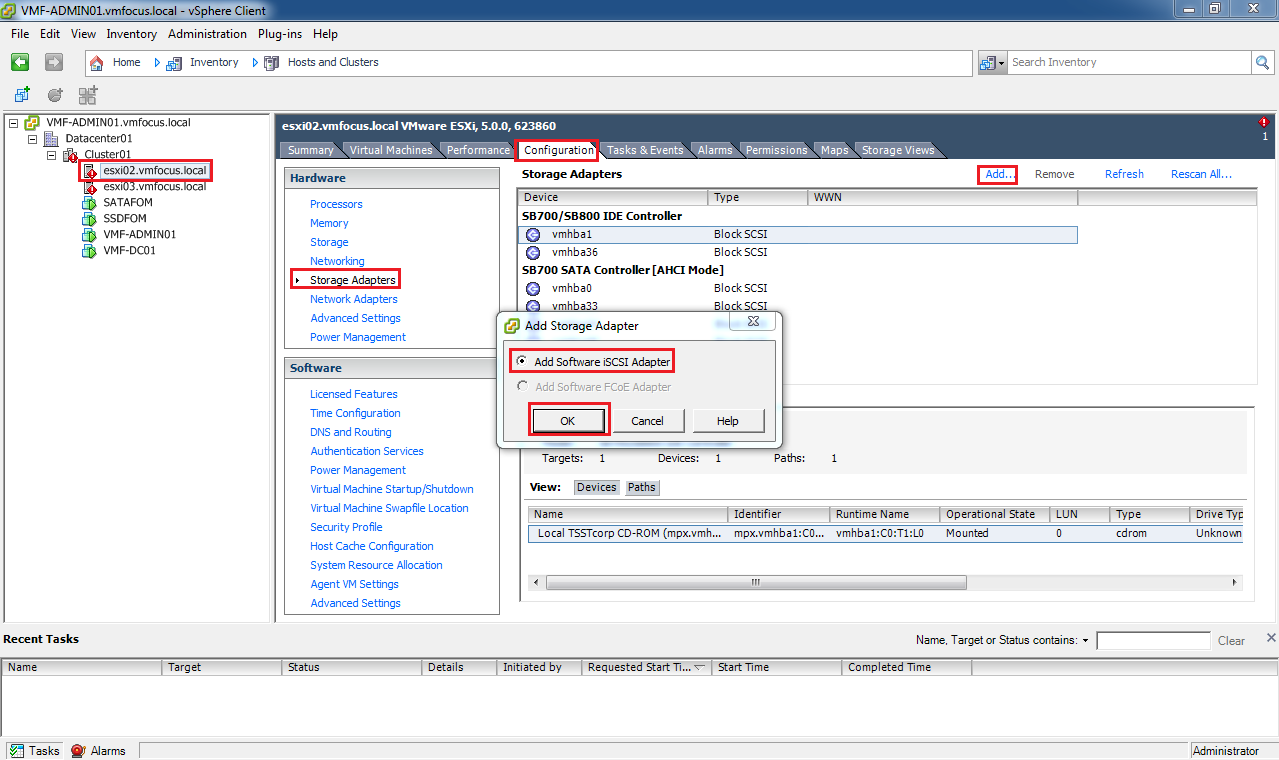Collapse the Datacenter01 tree node

[33, 139]
